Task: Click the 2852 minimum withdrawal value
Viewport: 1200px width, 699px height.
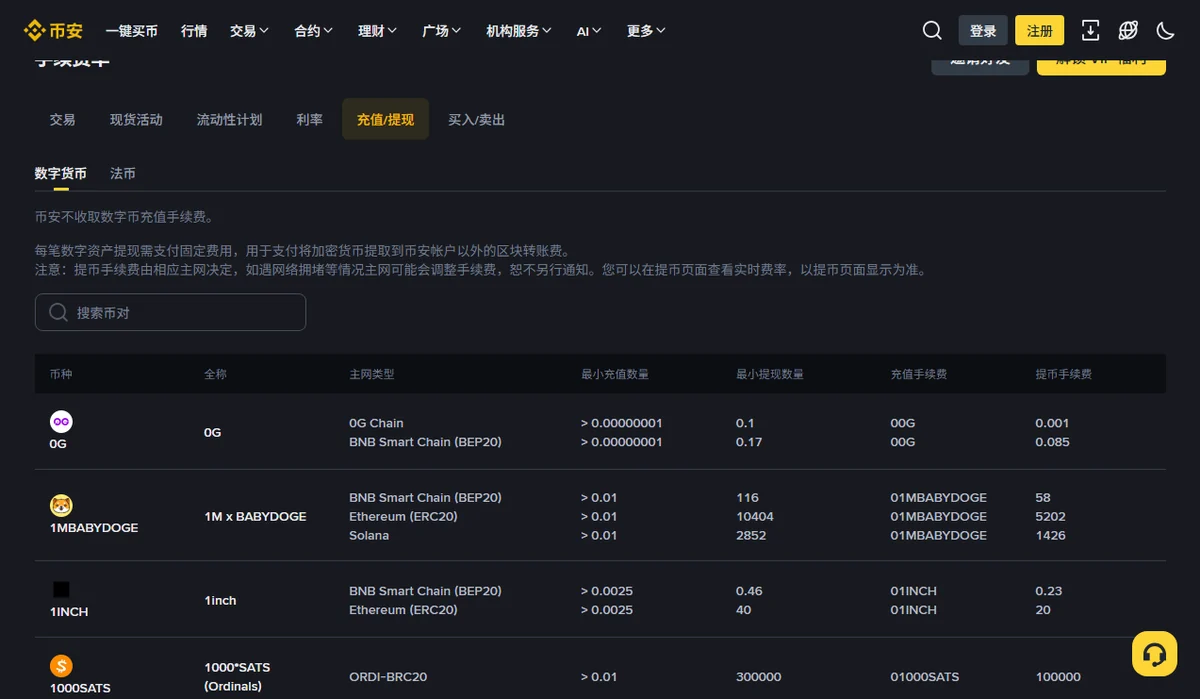Action: point(751,535)
